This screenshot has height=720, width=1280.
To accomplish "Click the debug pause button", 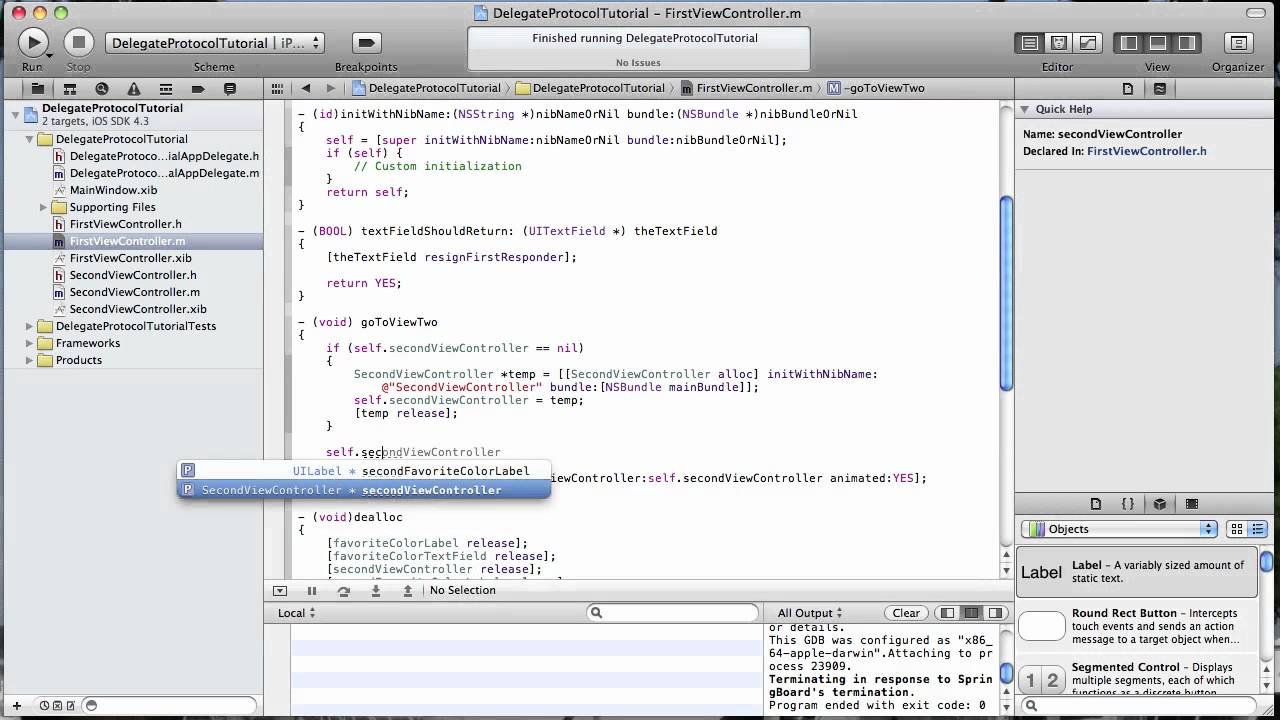I will tap(311, 591).
